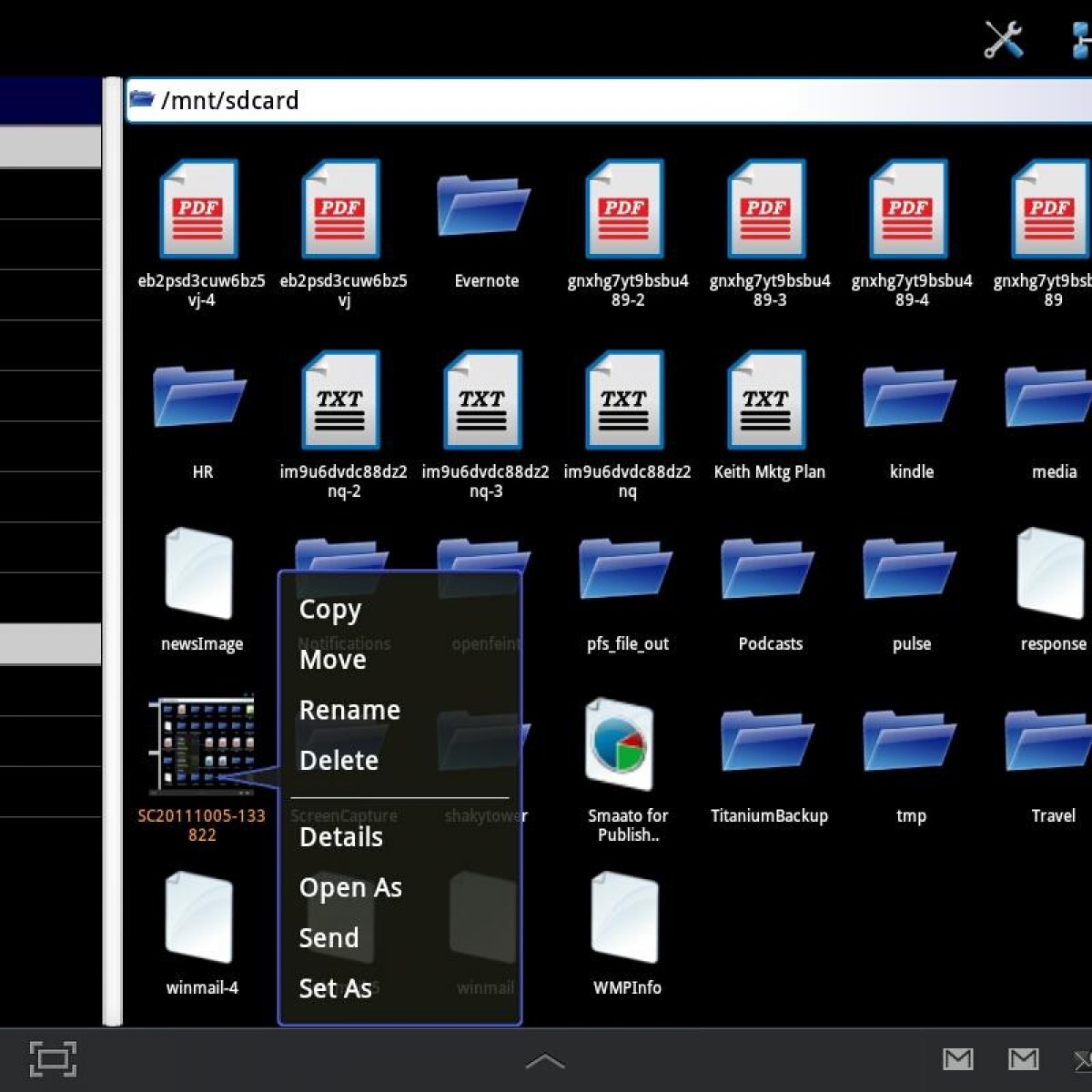This screenshot has height=1092, width=1092.
Task: Open the gnxhg7yt9bsbu489-2 PDF file
Action: tap(626, 208)
